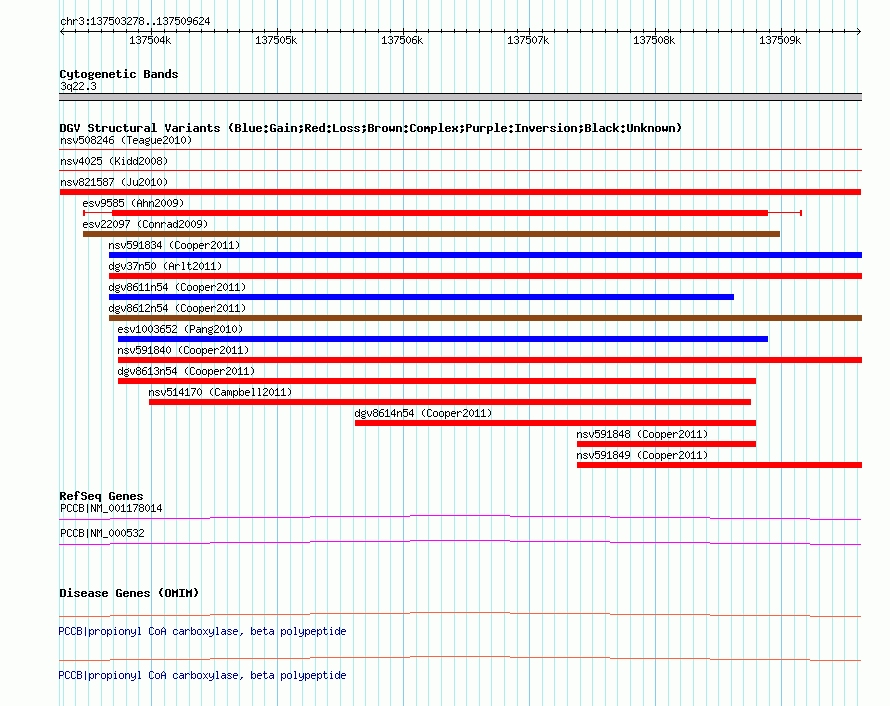Open second PCCB propionyl CoA carboxylase link
Viewport: 890px width, 706px height.
pos(202,675)
